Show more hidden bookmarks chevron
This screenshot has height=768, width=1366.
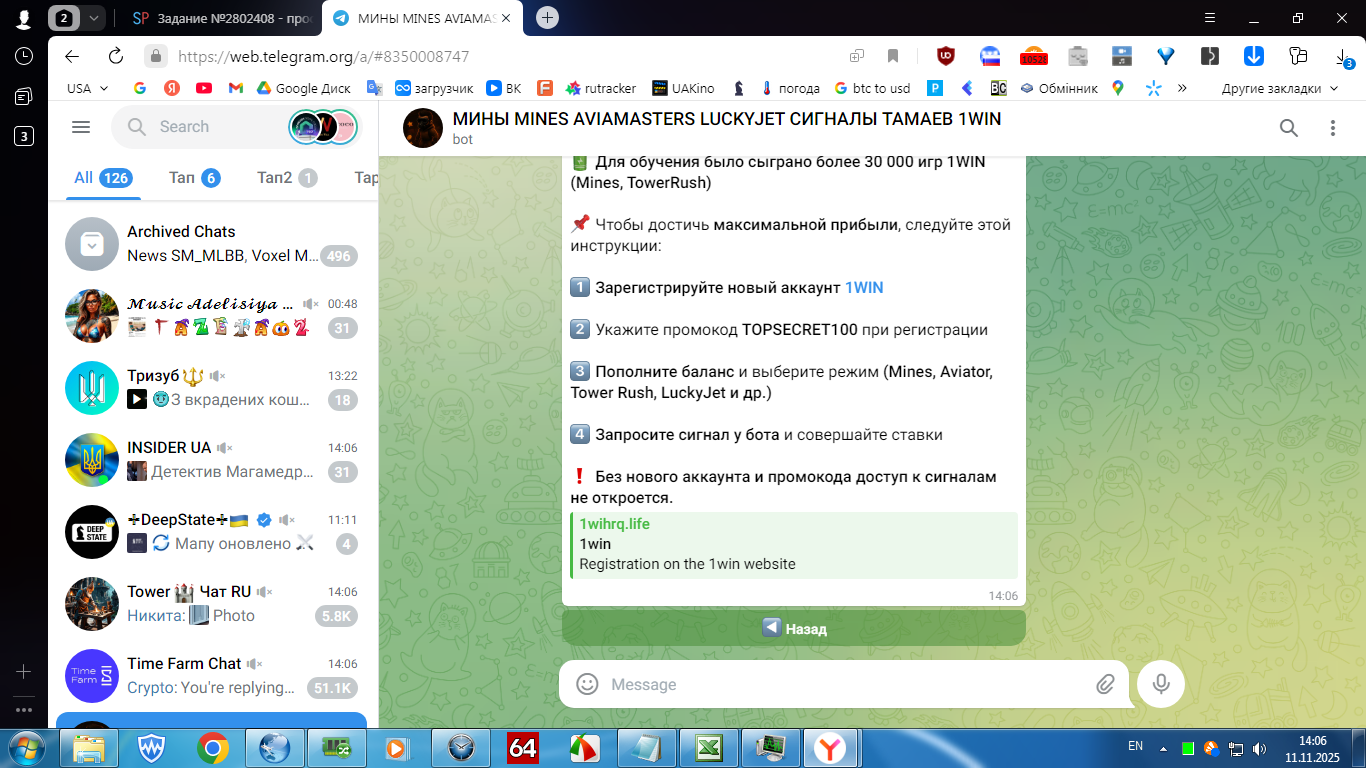pos(1182,88)
